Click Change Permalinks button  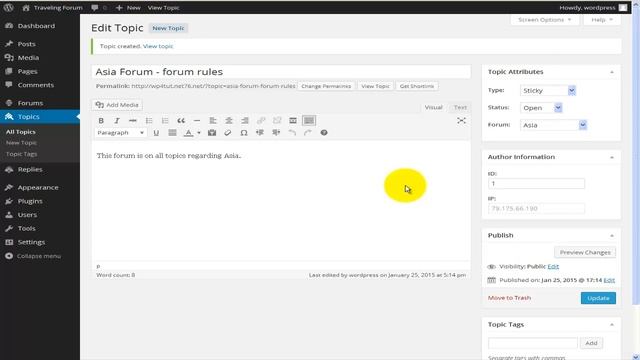point(326,86)
